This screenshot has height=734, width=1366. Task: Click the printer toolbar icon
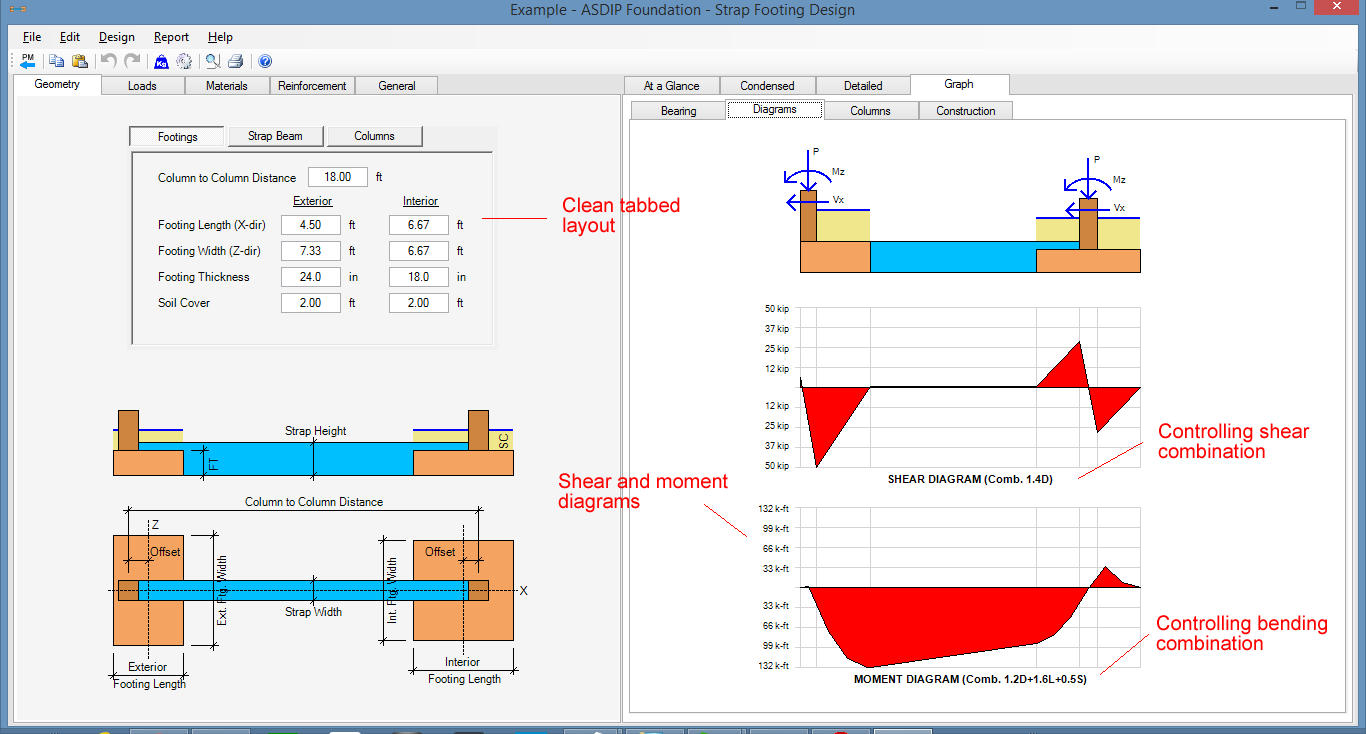[236, 61]
